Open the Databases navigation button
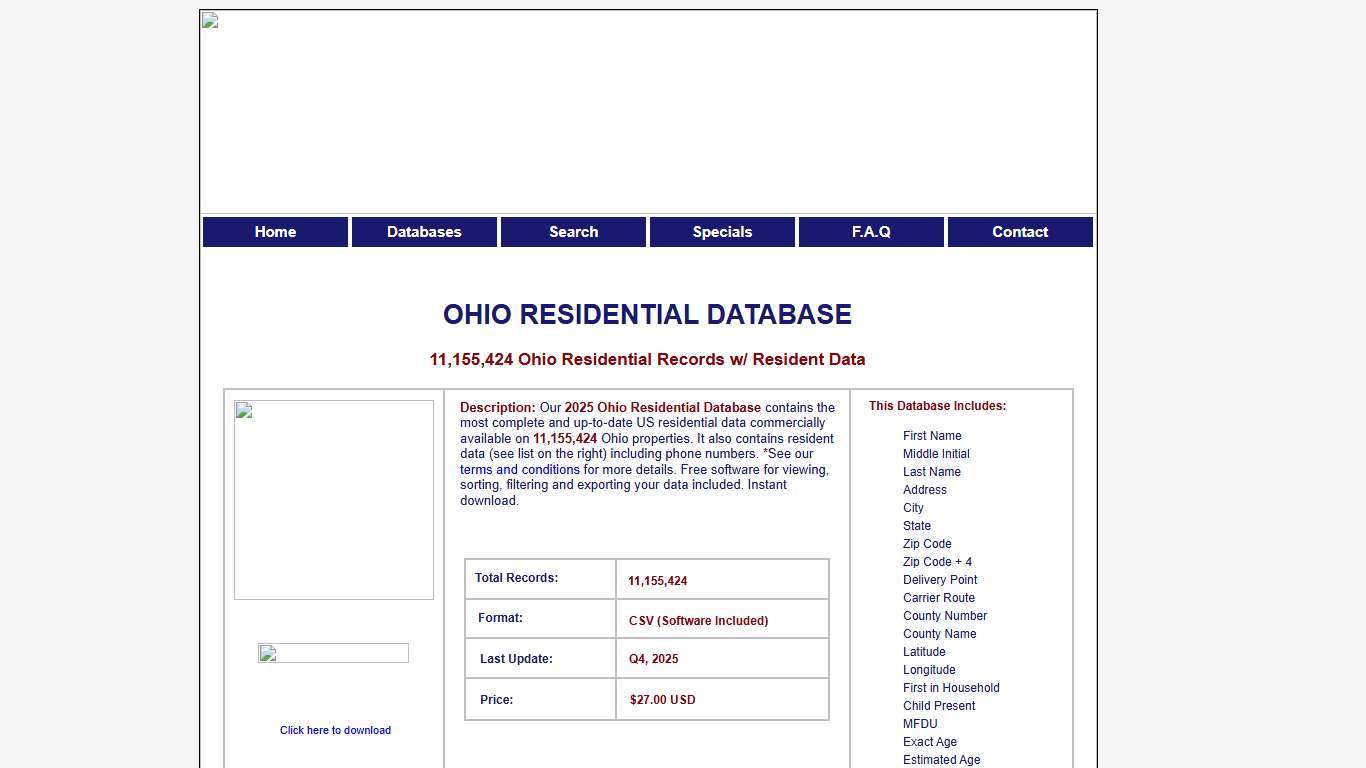This screenshot has width=1366, height=768. click(x=424, y=231)
